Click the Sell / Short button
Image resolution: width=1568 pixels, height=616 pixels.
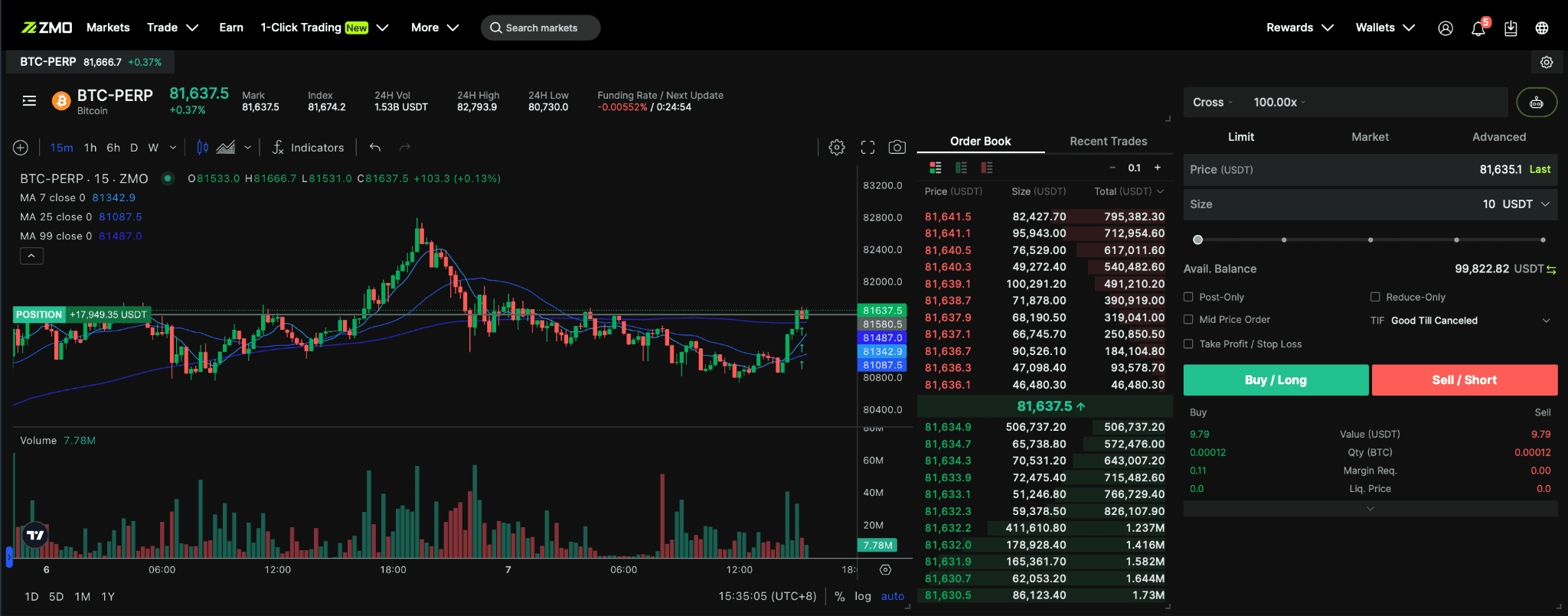[1465, 380]
